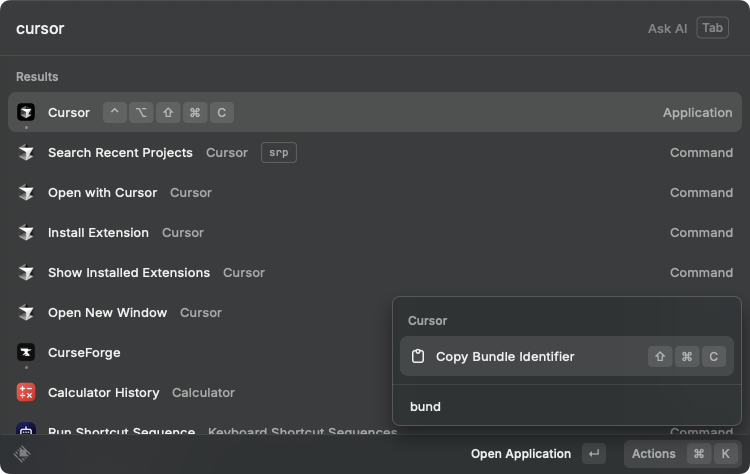Click the Cursor title in actions panel
This screenshot has width=750, height=474.
[427, 320]
